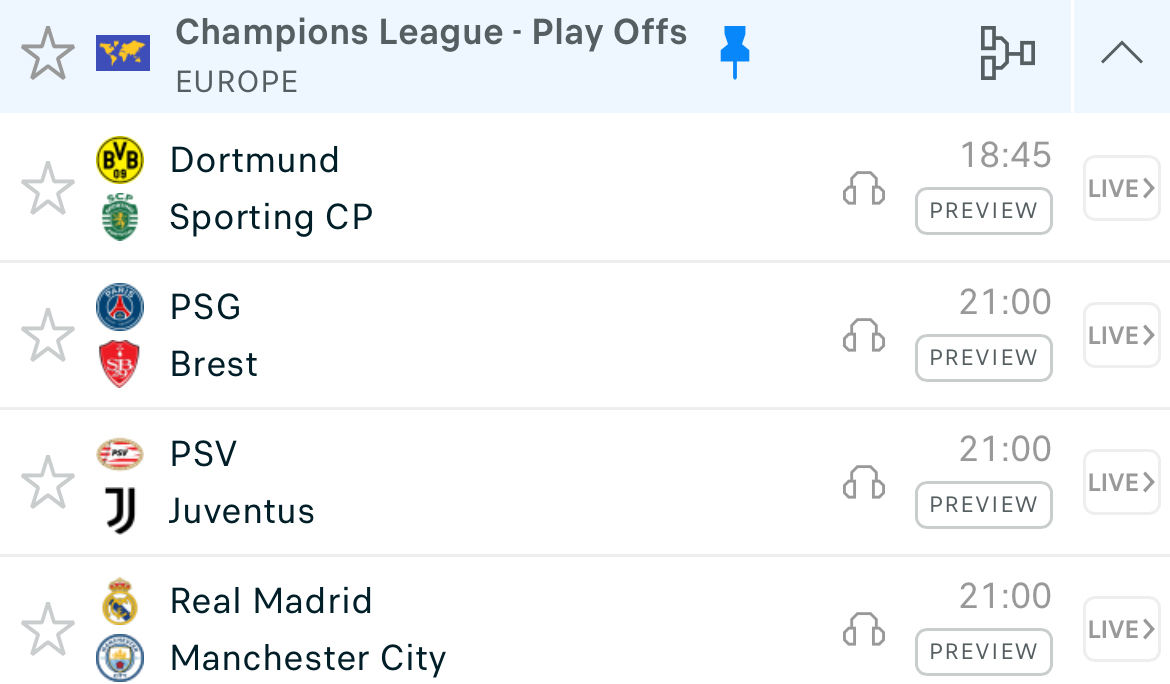Open PREVIEW for Real Madrid vs Manchester City
The width and height of the screenshot is (1170, 684).
click(983, 652)
